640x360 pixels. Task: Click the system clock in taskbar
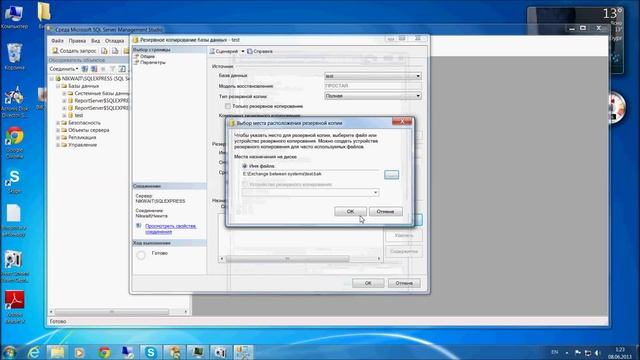click(620, 353)
